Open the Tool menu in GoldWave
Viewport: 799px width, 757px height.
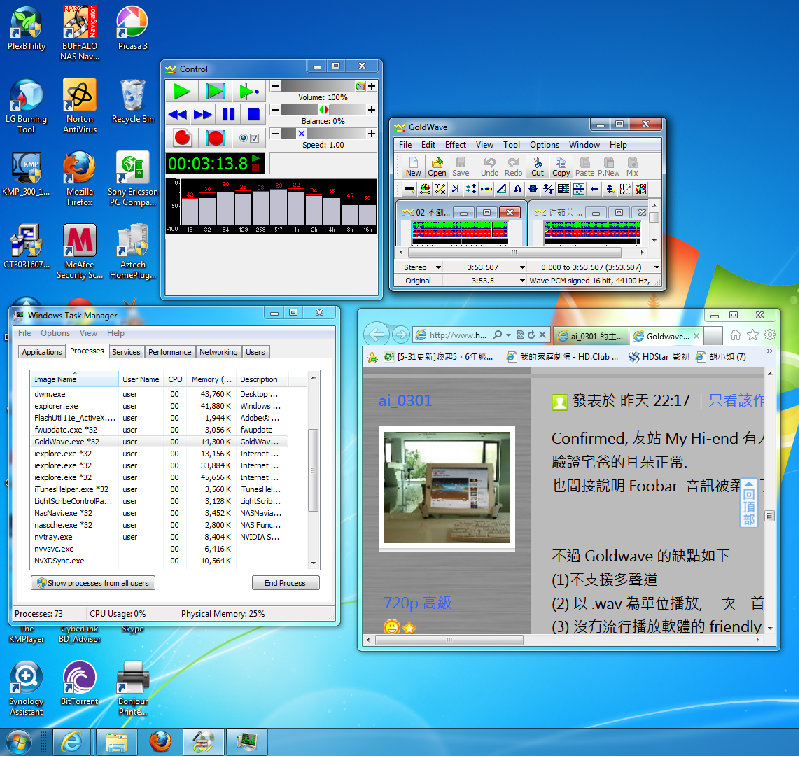point(511,145)
